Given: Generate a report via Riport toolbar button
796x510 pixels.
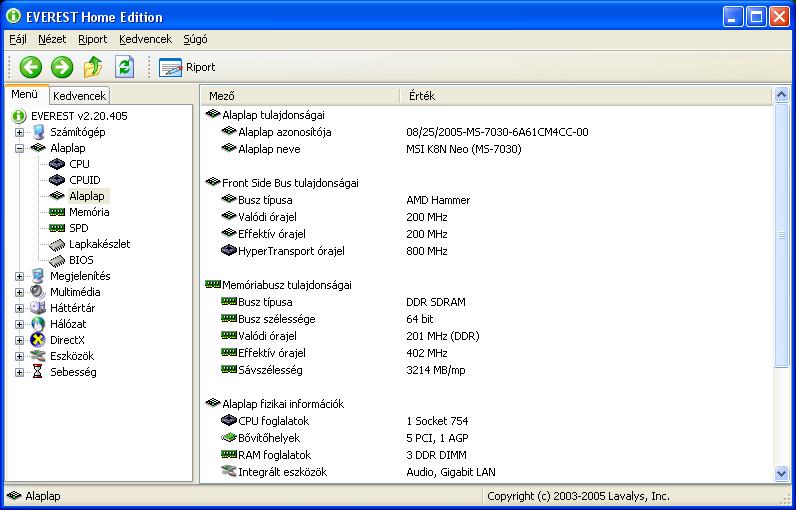Looking at the screenshot, I should click(187, 67).
